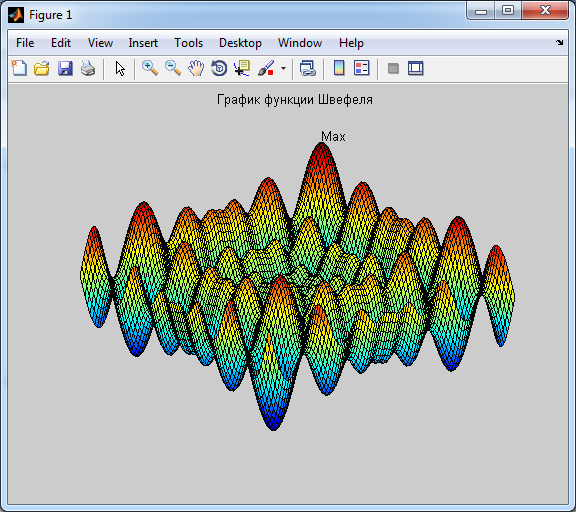The width and height of the screenshot is (576, 512).
Task: Open the Insert menu
Action: [143, 43]
